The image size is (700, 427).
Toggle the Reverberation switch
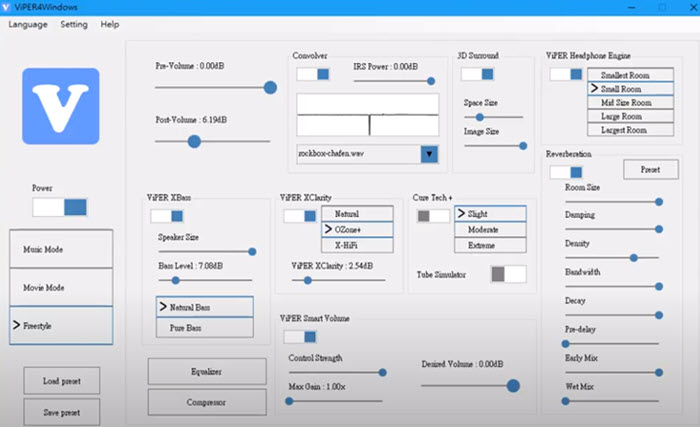coord(566,172)
